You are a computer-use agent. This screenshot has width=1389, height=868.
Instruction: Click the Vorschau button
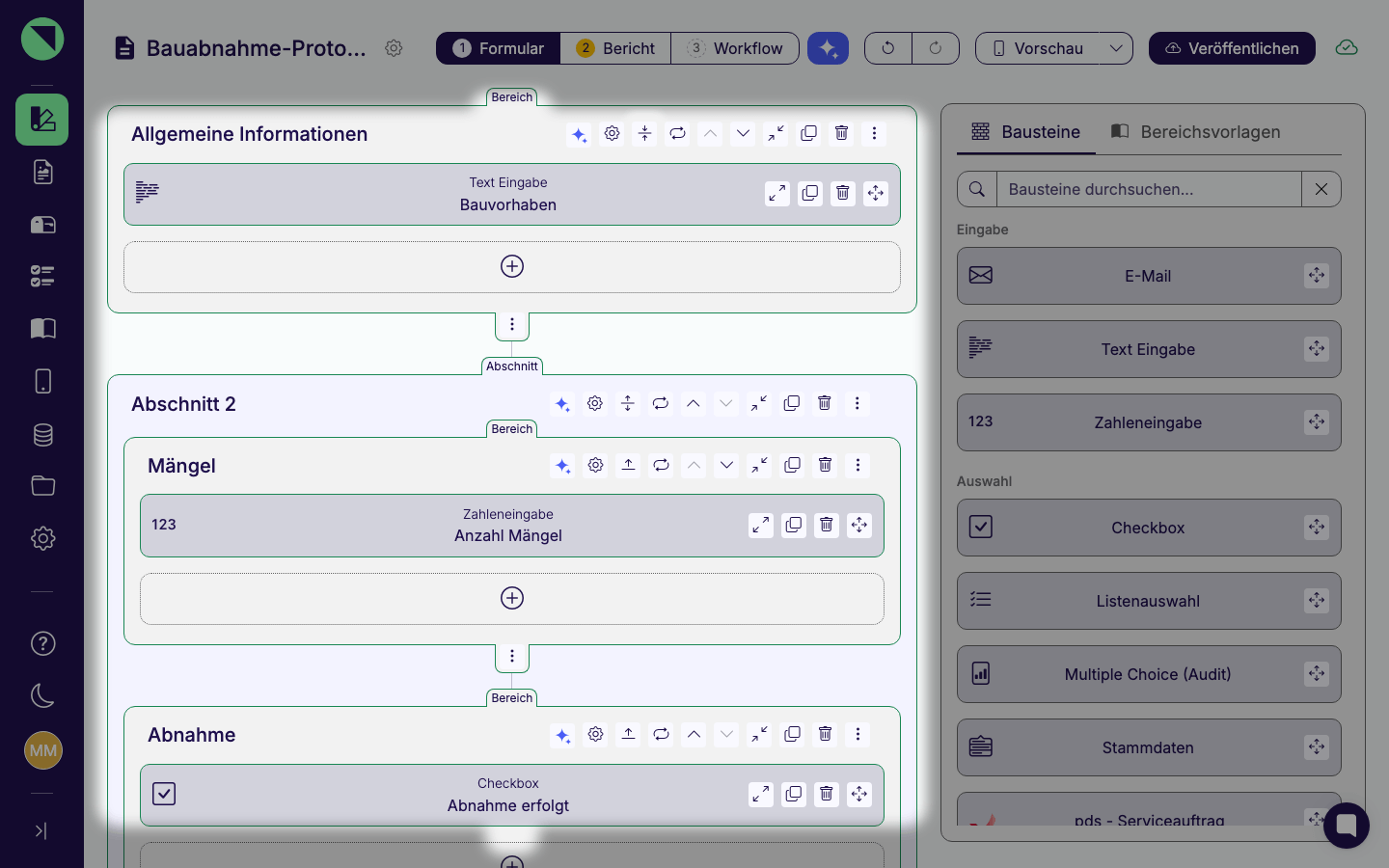click(1038, 48)
